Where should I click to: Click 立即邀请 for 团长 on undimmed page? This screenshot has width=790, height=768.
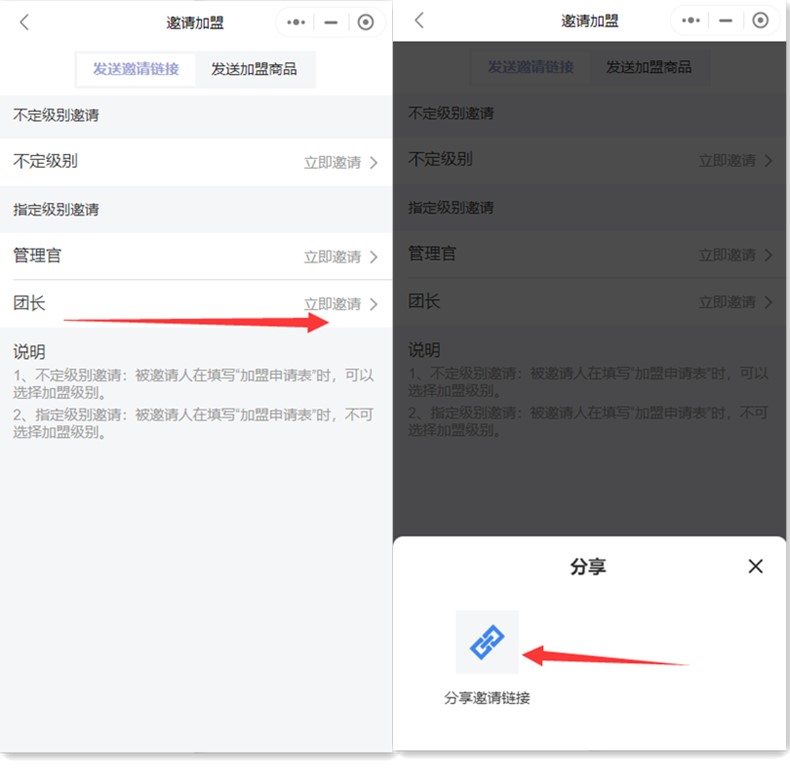tap(332, 304)
